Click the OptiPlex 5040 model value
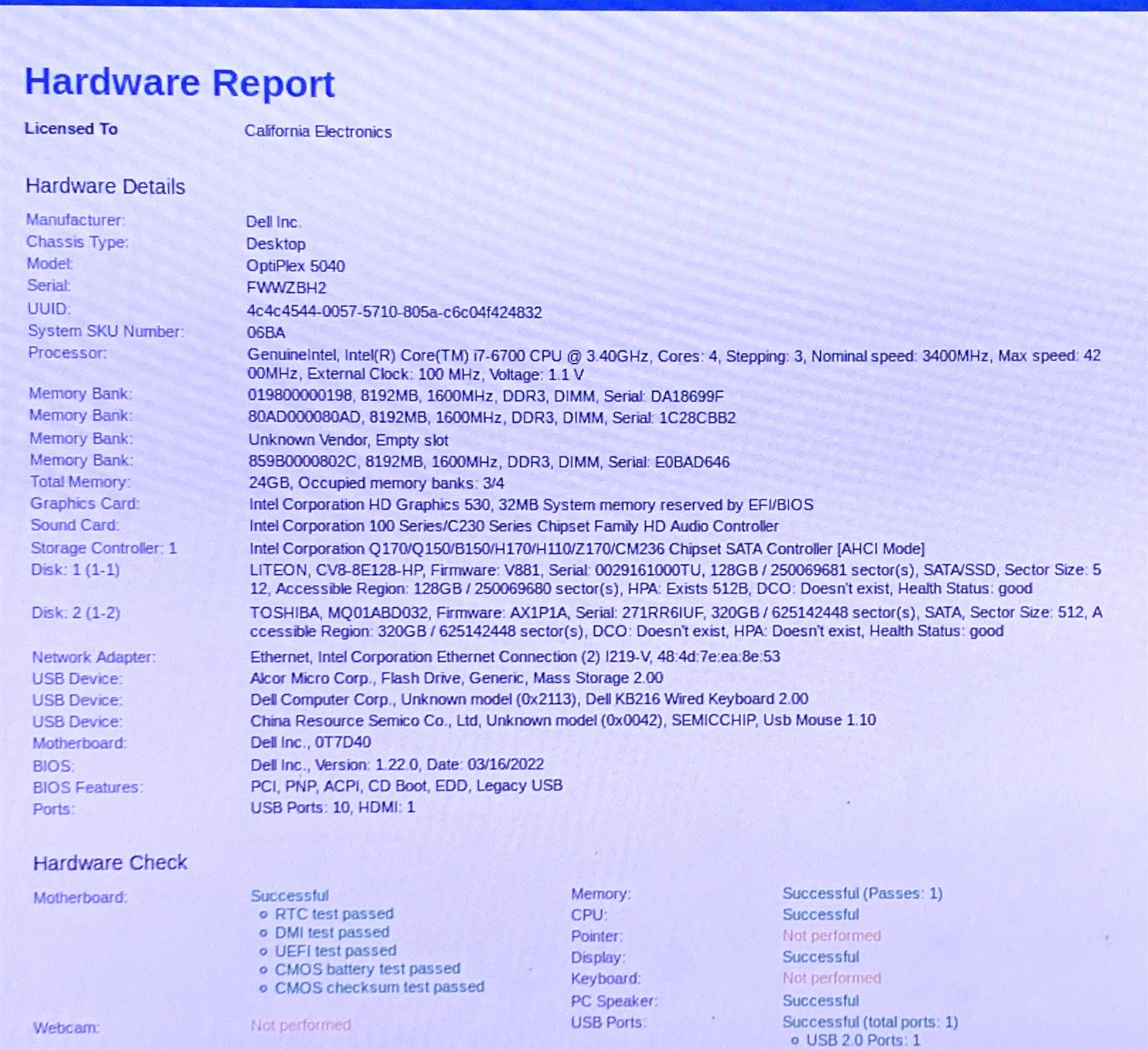1148x1050 pixels. pyautogui.click(x=296, y=266)
